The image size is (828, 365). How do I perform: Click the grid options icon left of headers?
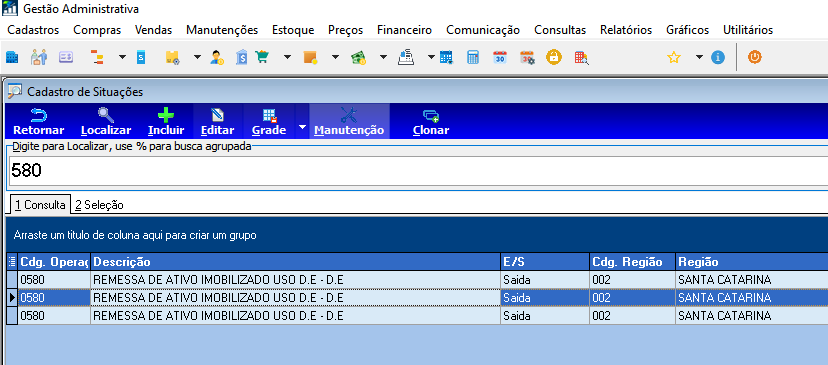point(12,262)
